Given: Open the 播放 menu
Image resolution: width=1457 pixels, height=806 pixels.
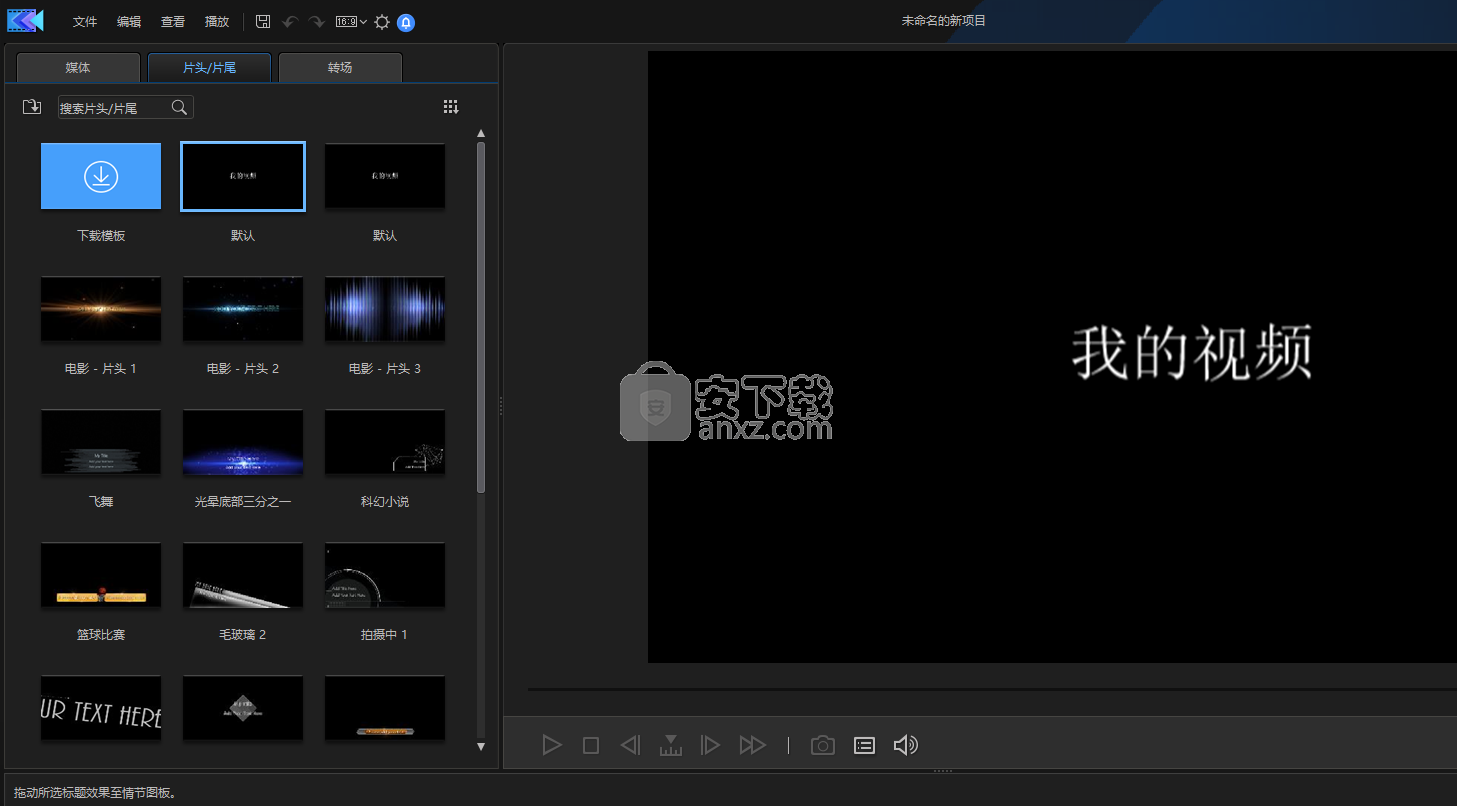Looking at the screenshot, I should [x=217, y=21].
